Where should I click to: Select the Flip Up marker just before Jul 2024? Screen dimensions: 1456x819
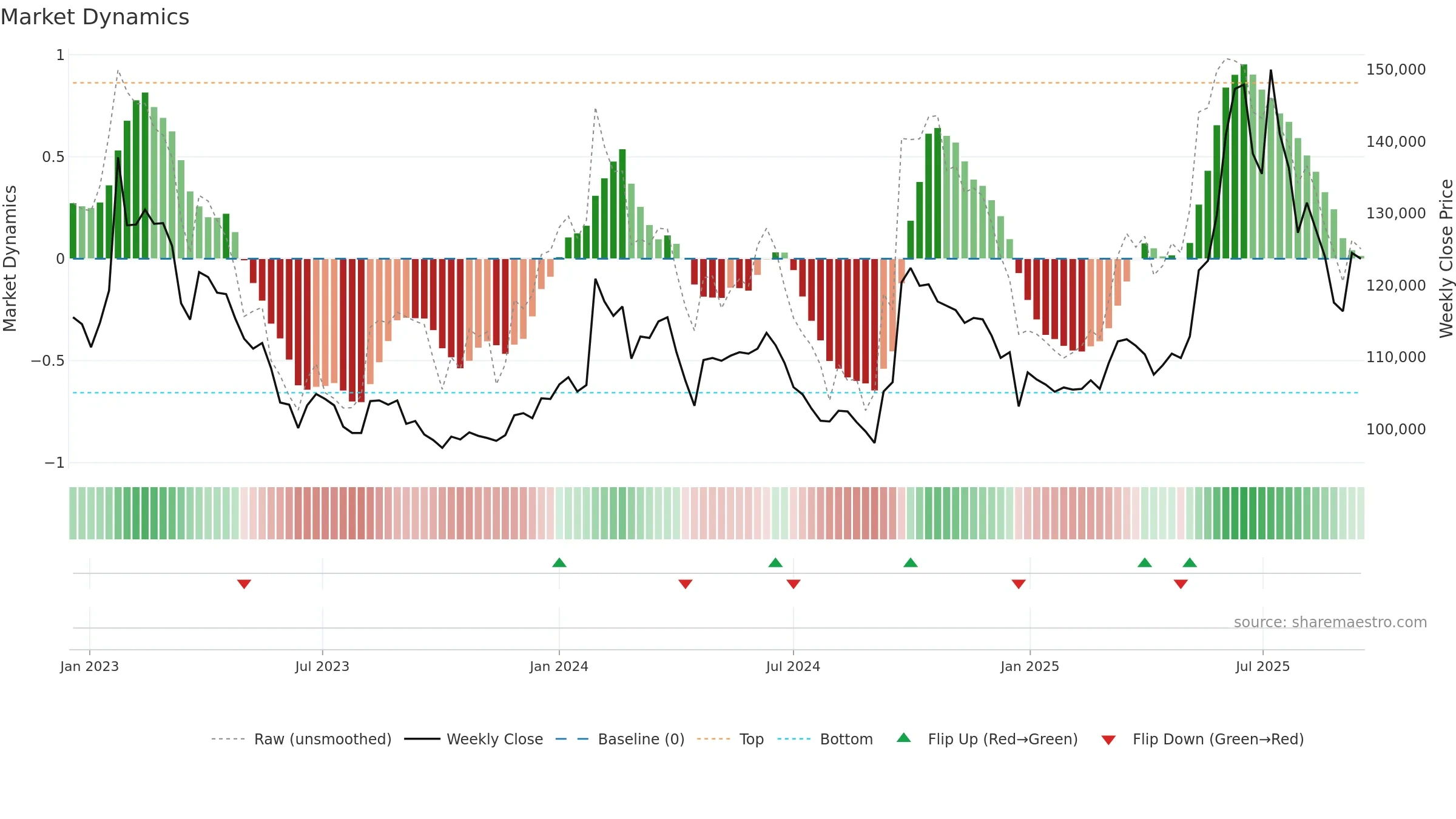[775, 562]
